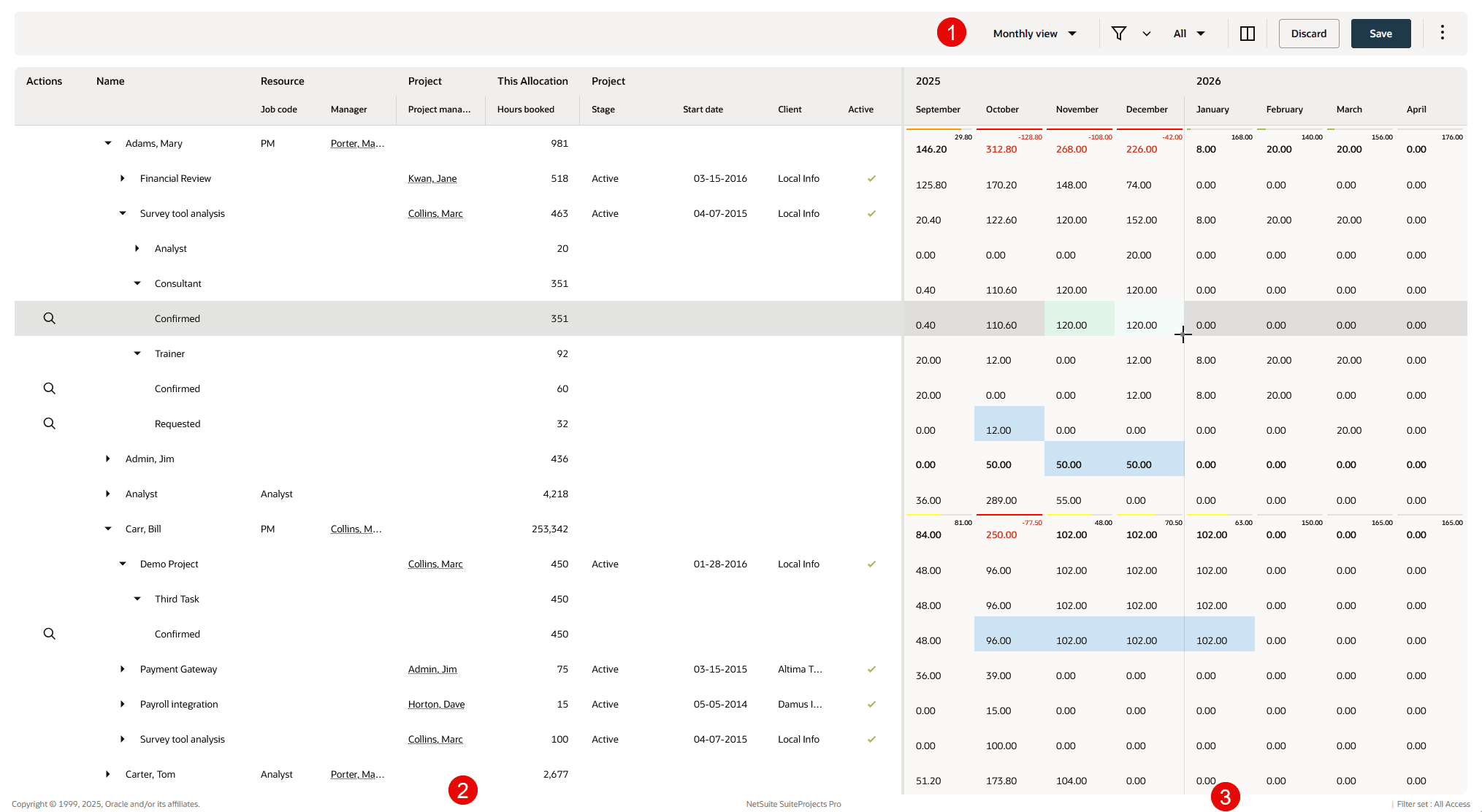Viewport: 1482px width, 812px height.
Task: Open the Monthly view dropdown
Action: click(x=1034, y=34)
